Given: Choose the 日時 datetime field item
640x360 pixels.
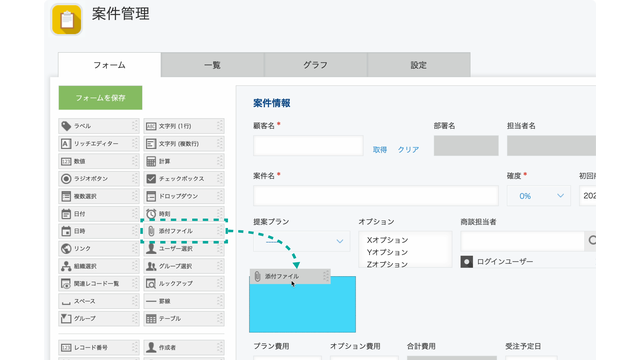Looking at the screenshot, I should point(99,231).
